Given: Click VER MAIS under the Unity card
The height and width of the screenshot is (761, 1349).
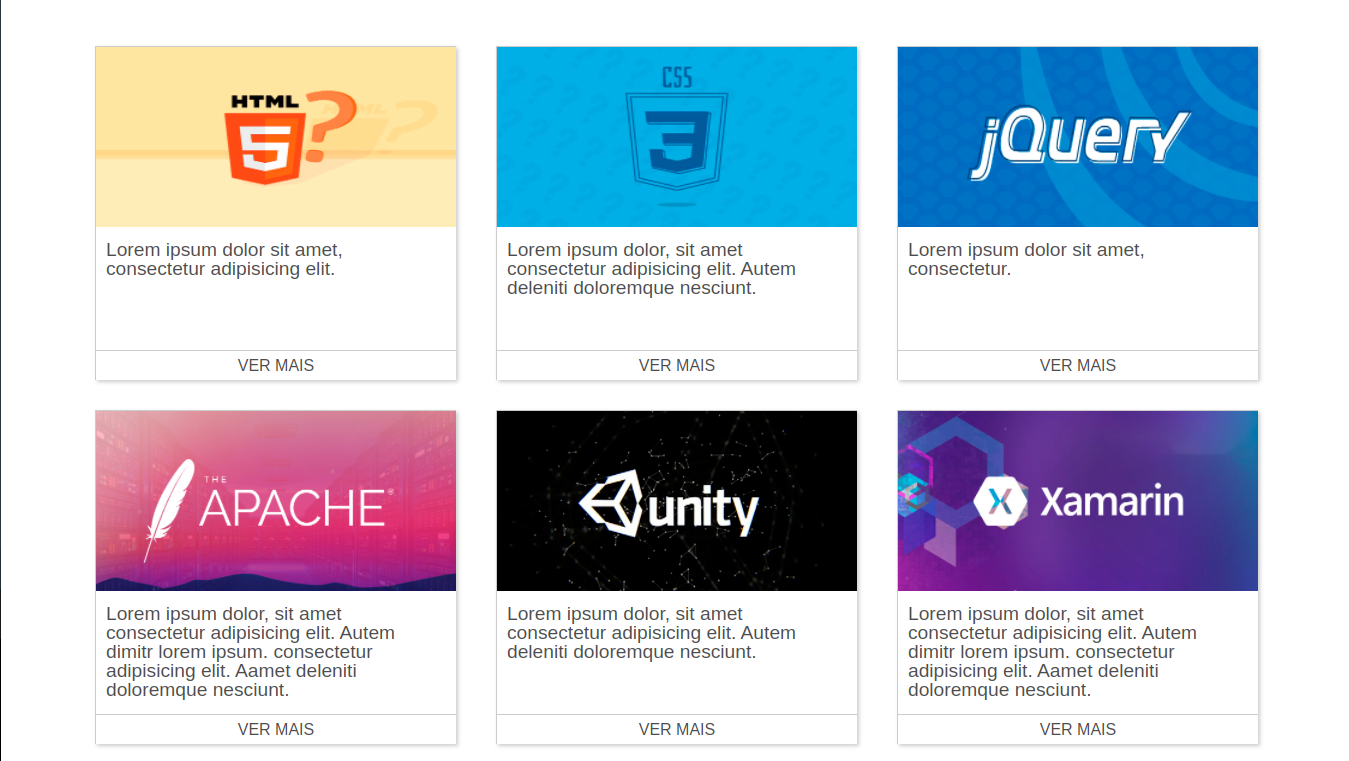Looking at the screenshot, I should click(x=677, y=729).
